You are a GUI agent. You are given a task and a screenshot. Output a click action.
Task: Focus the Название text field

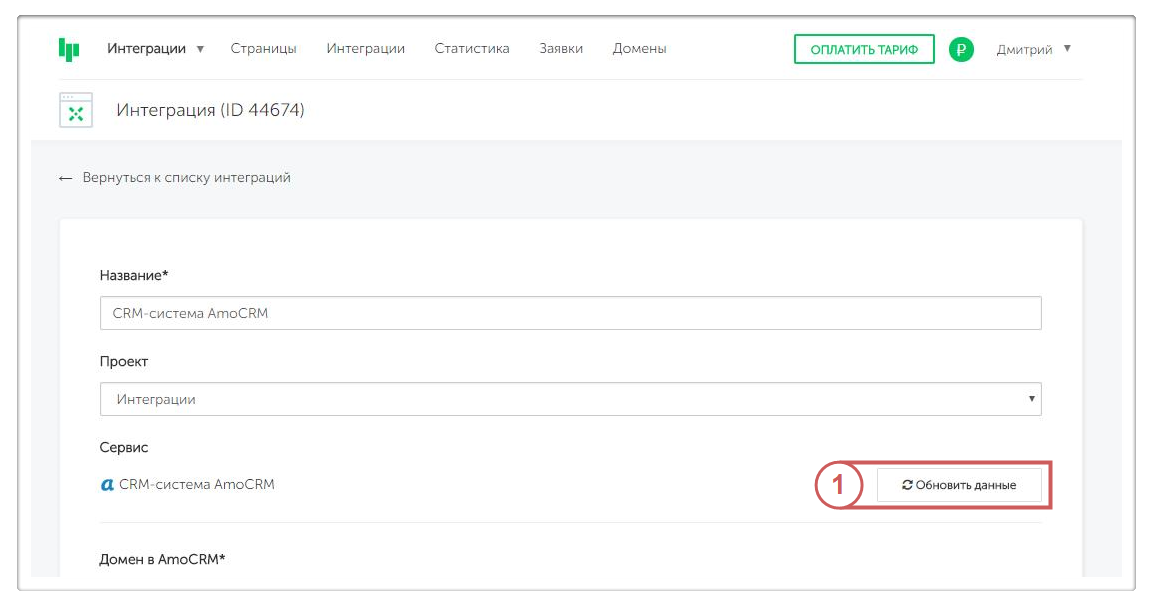point(570,313)
